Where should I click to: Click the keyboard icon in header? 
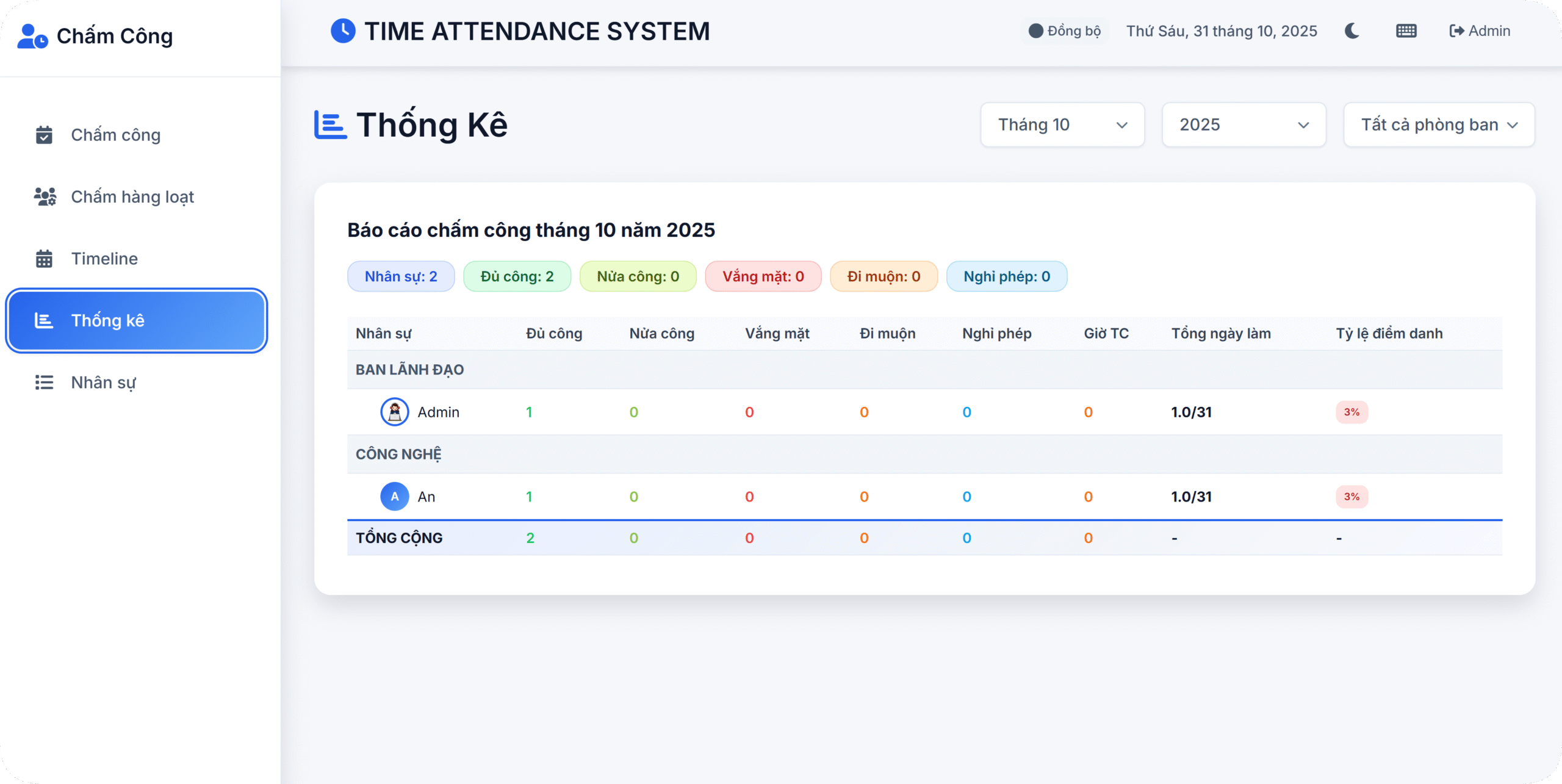click(1406, 31)
